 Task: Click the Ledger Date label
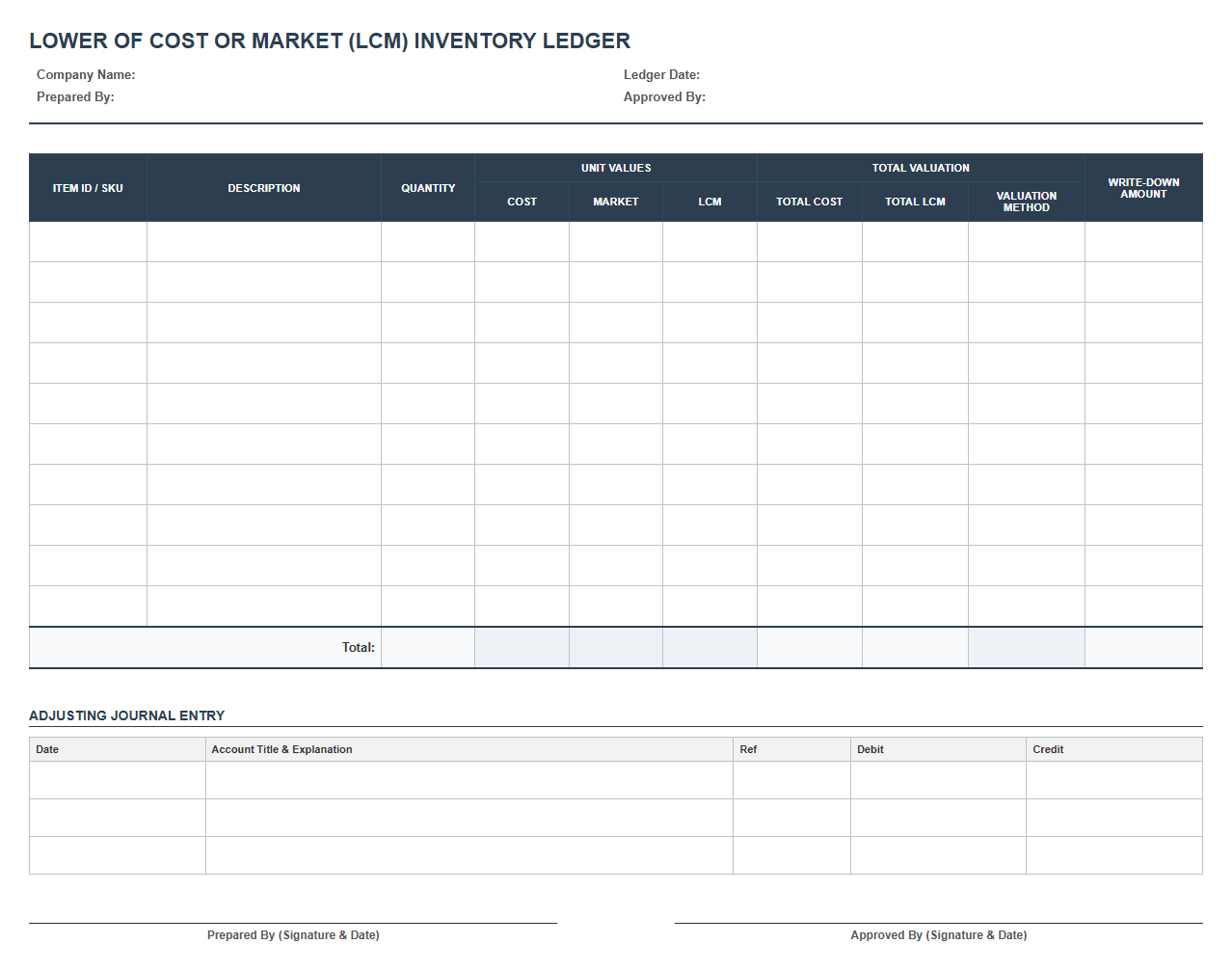661,75
